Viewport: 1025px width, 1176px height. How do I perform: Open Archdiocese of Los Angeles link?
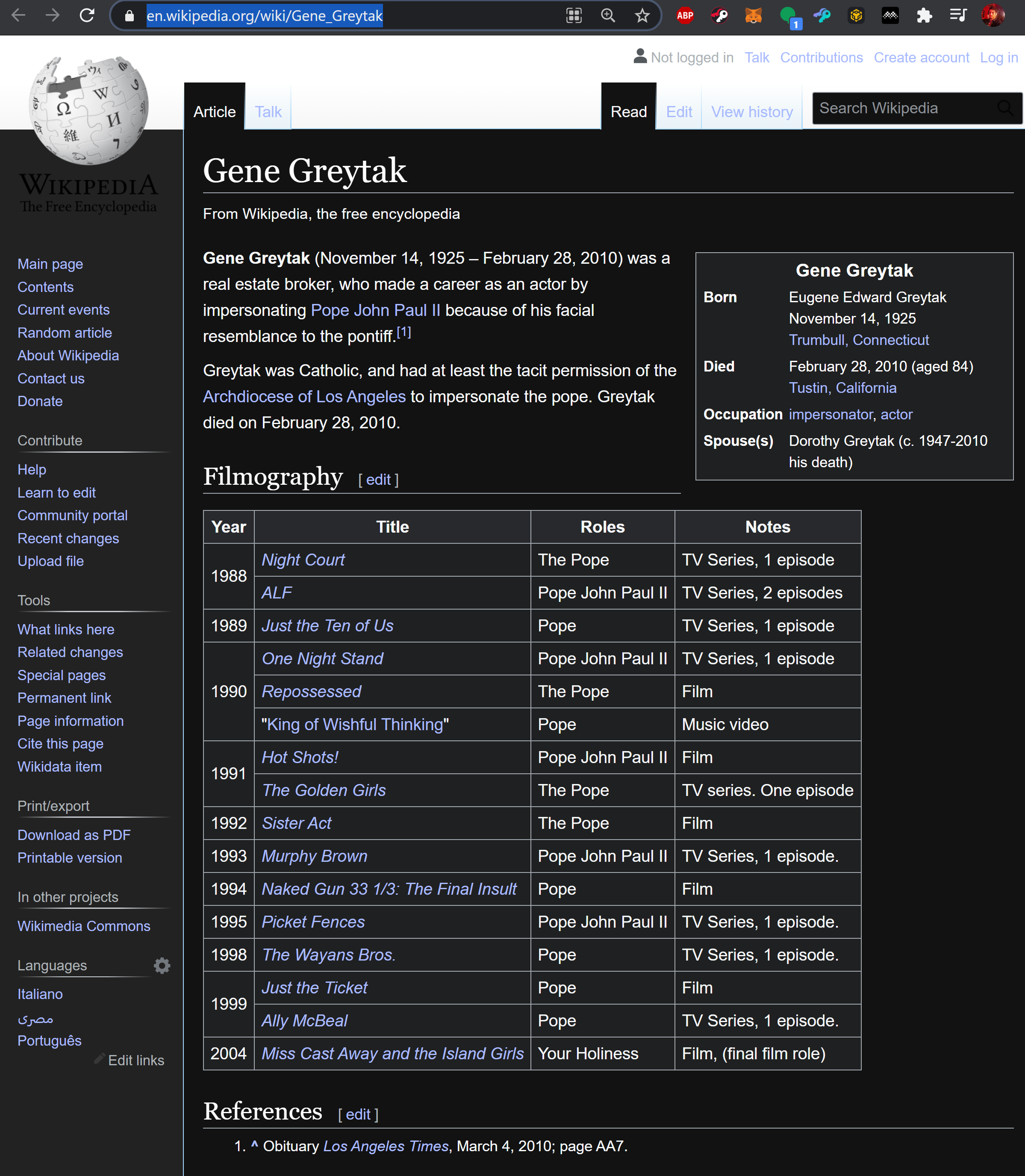point(304,396)
